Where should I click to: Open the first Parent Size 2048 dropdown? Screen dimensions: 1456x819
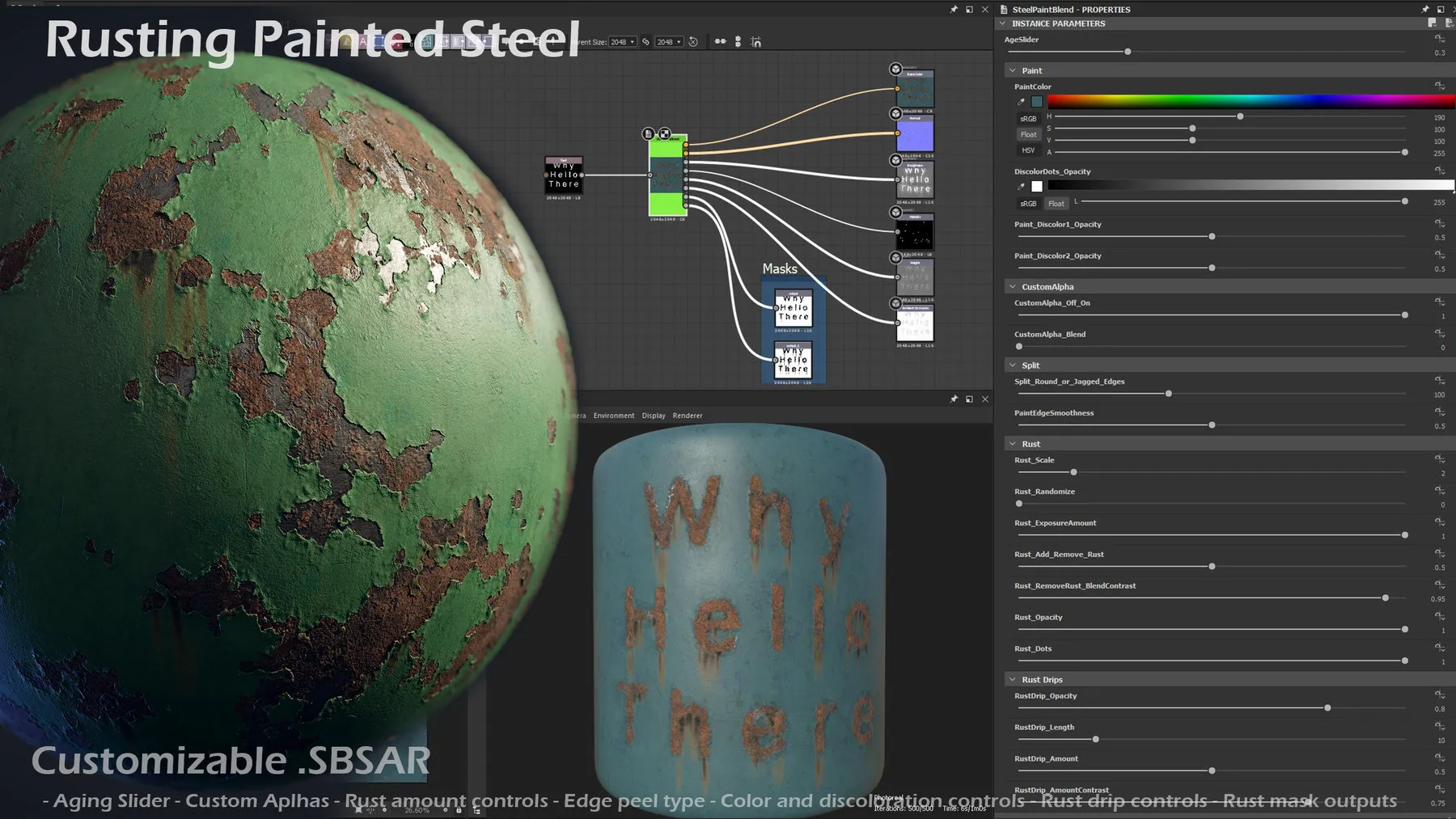pos(622,42)
